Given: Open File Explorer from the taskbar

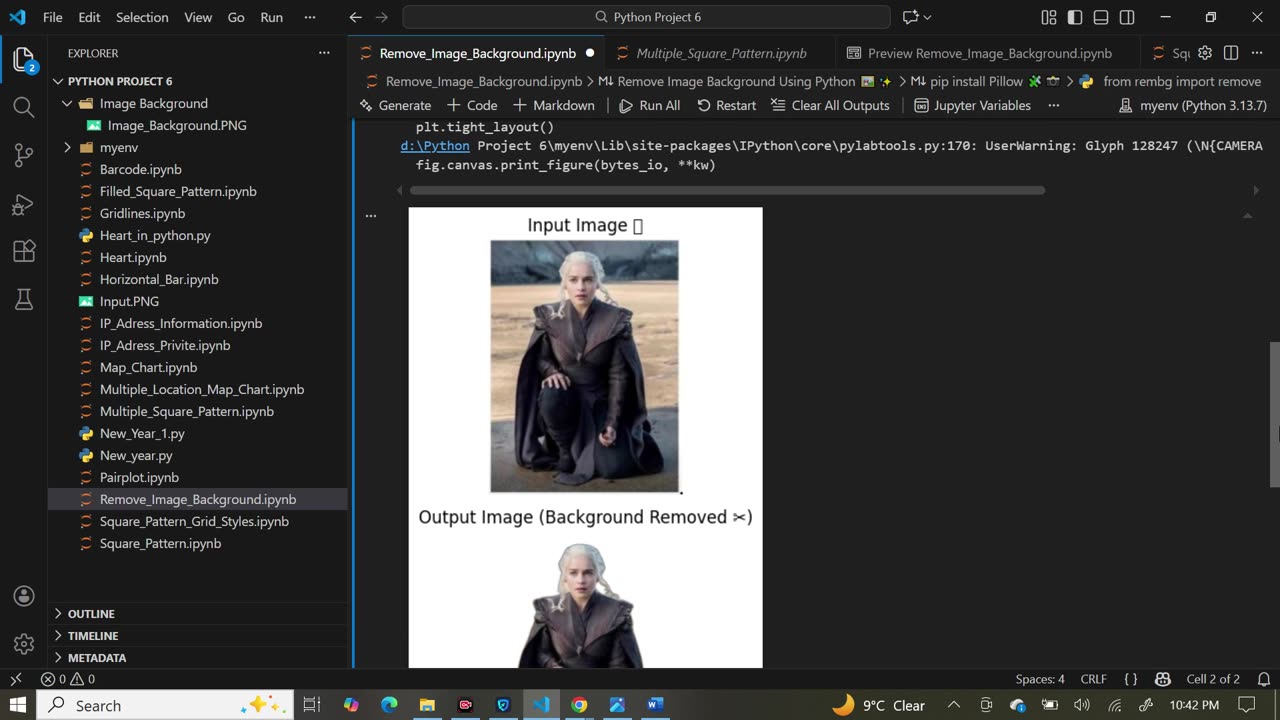Looking at the screenshot, I should click(427, 705).
